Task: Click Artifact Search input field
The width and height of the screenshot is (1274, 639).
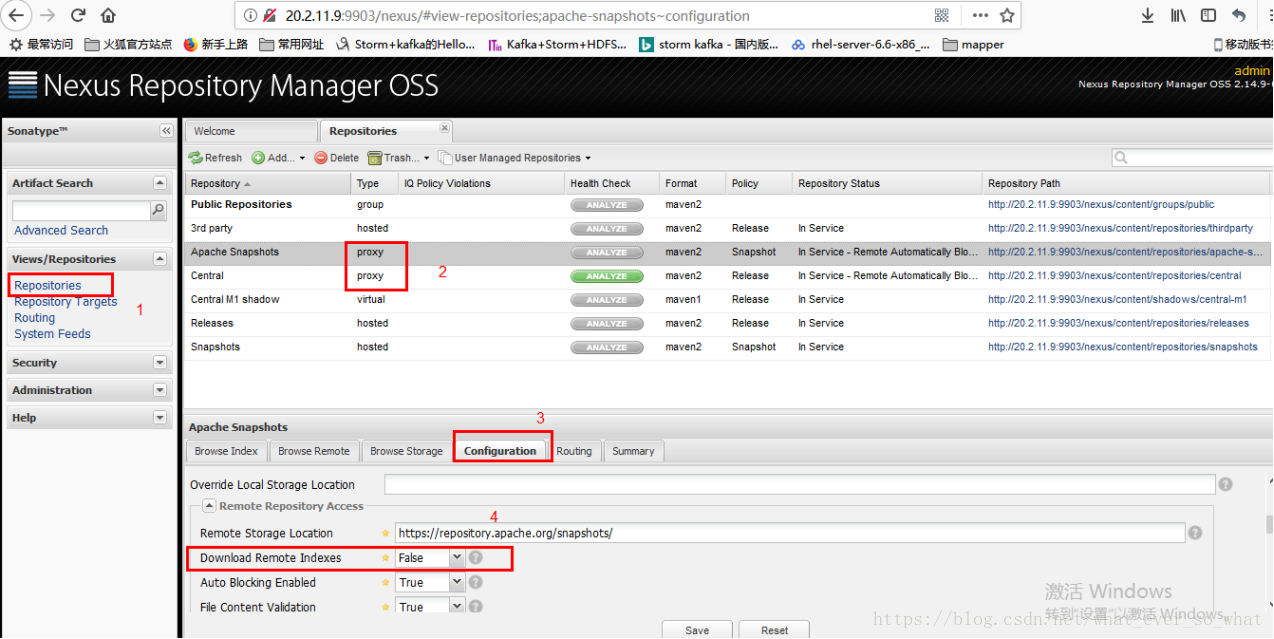Action: 81,210
